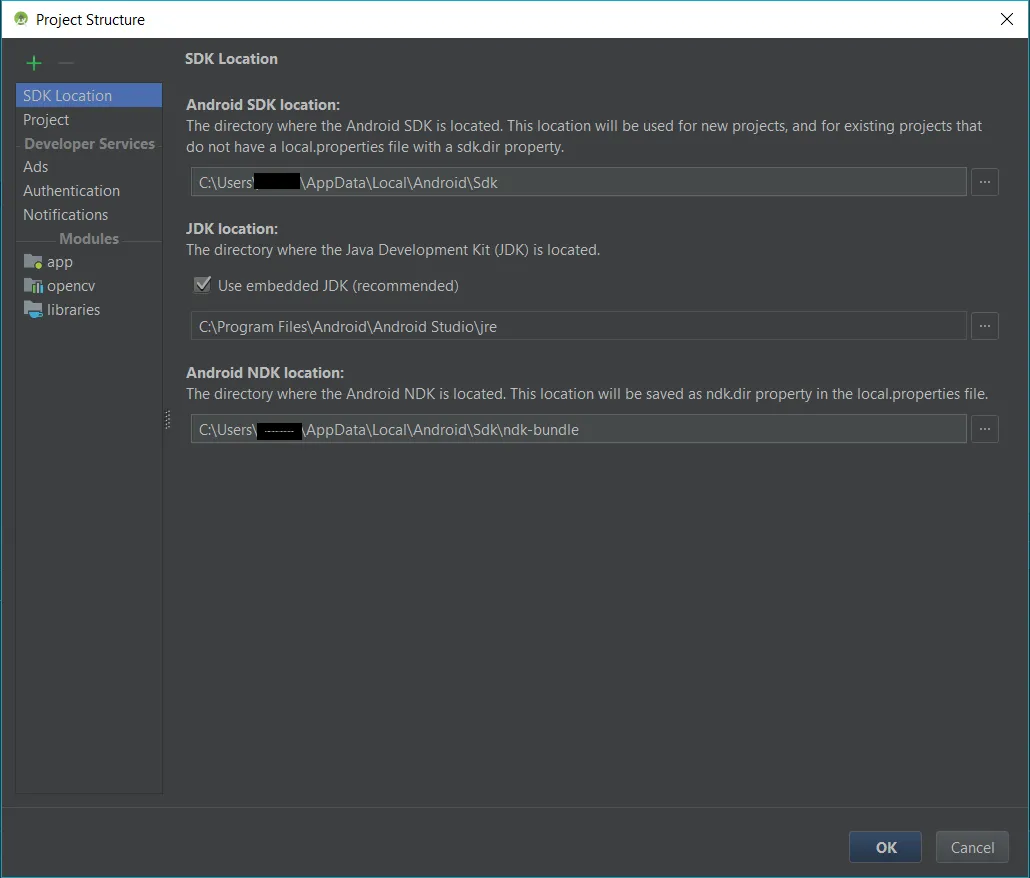Click the Cancel button
The height and width of the screenshot is (878, 1030).
pos(972,847)
